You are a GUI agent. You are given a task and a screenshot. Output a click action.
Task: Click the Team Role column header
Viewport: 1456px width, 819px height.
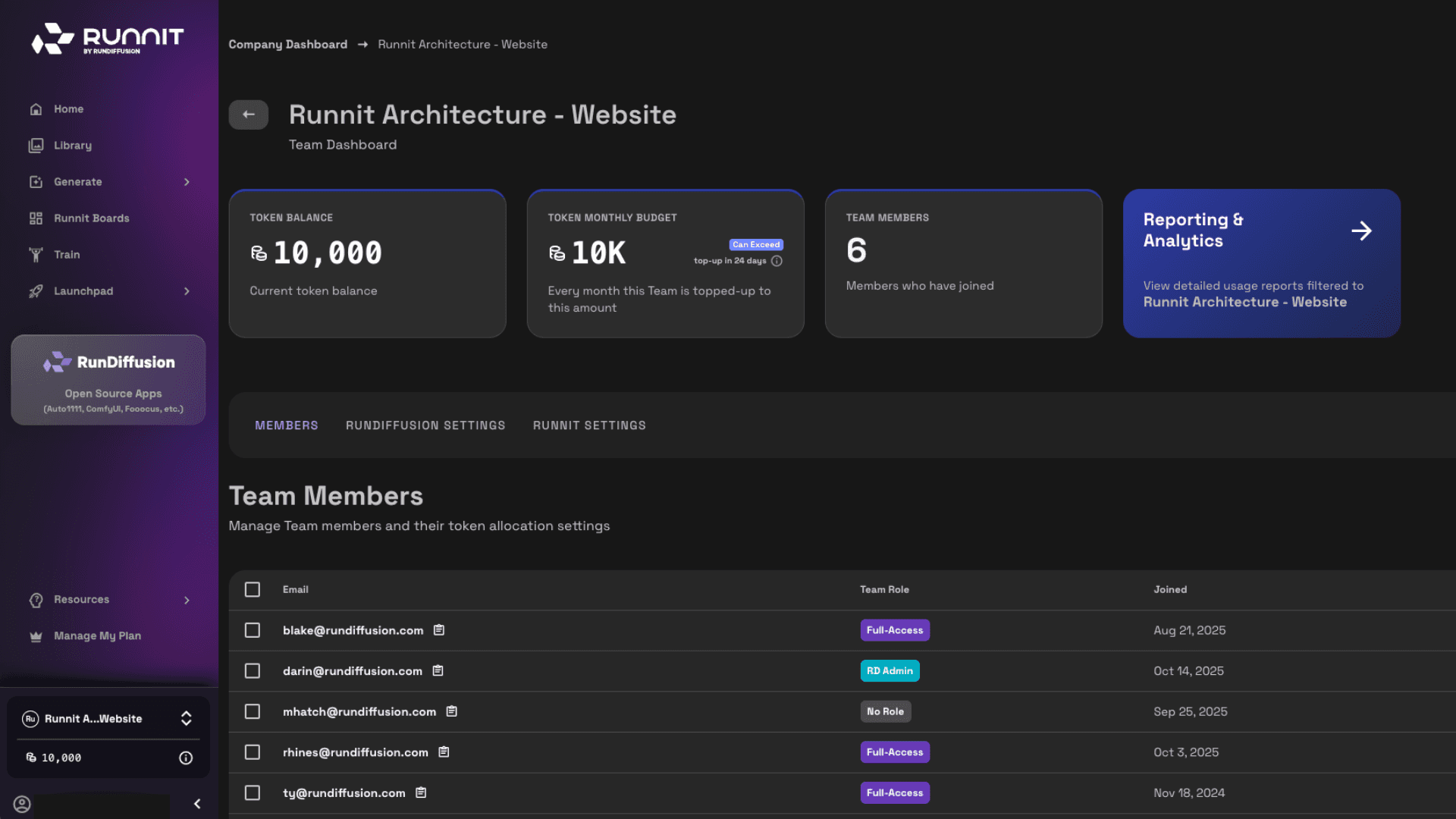click(884, 590)
